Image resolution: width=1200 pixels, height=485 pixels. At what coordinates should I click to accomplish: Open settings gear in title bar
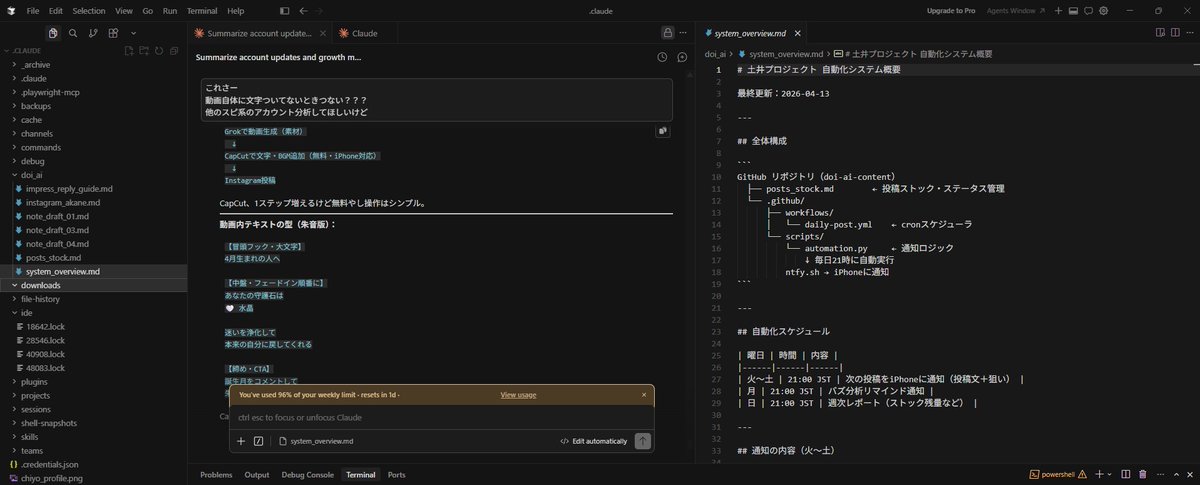coord(1104,10)
